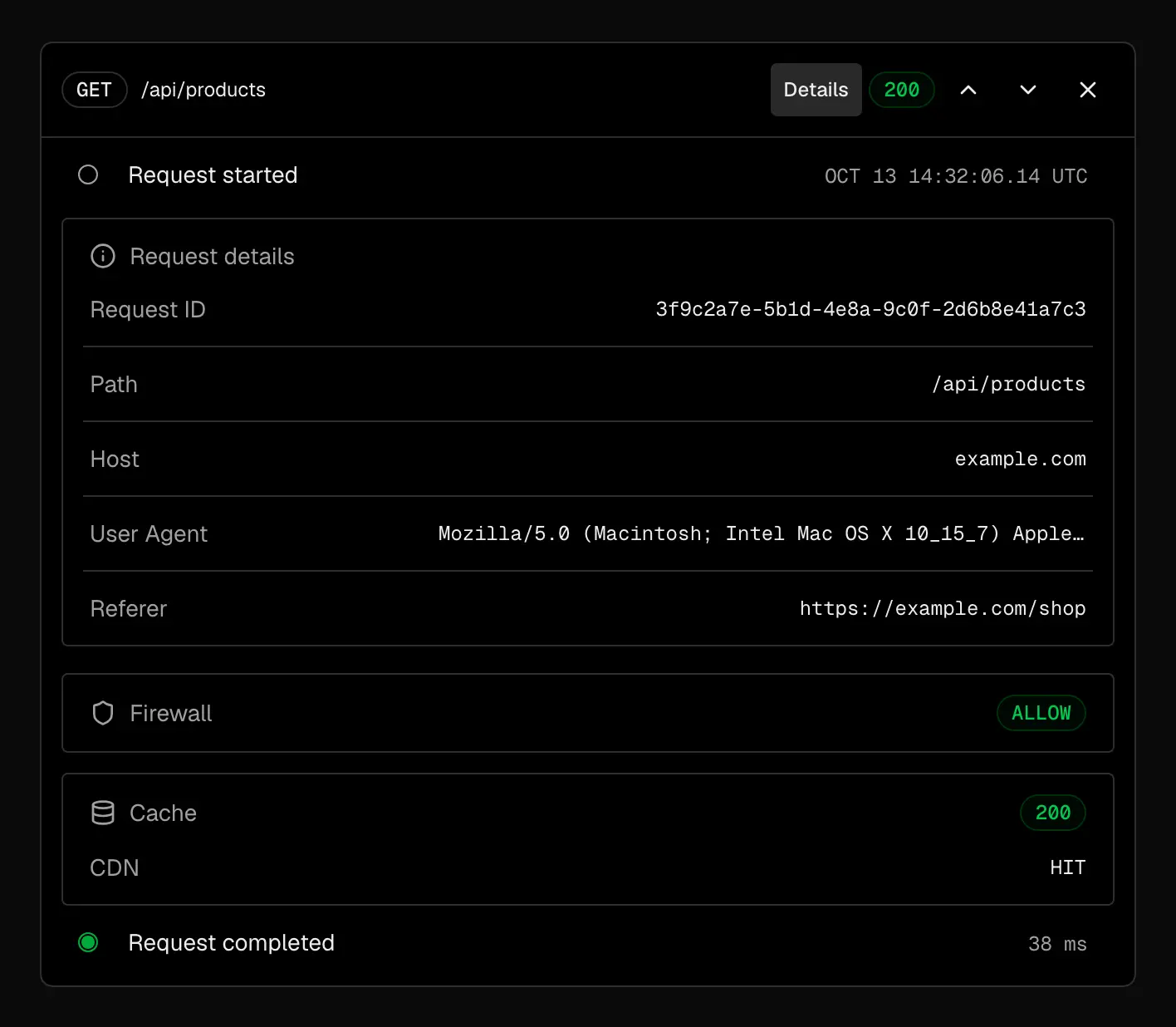Screen dimensions: 1176x1027
Task: Expand the Firewall section
Action: 588,713
